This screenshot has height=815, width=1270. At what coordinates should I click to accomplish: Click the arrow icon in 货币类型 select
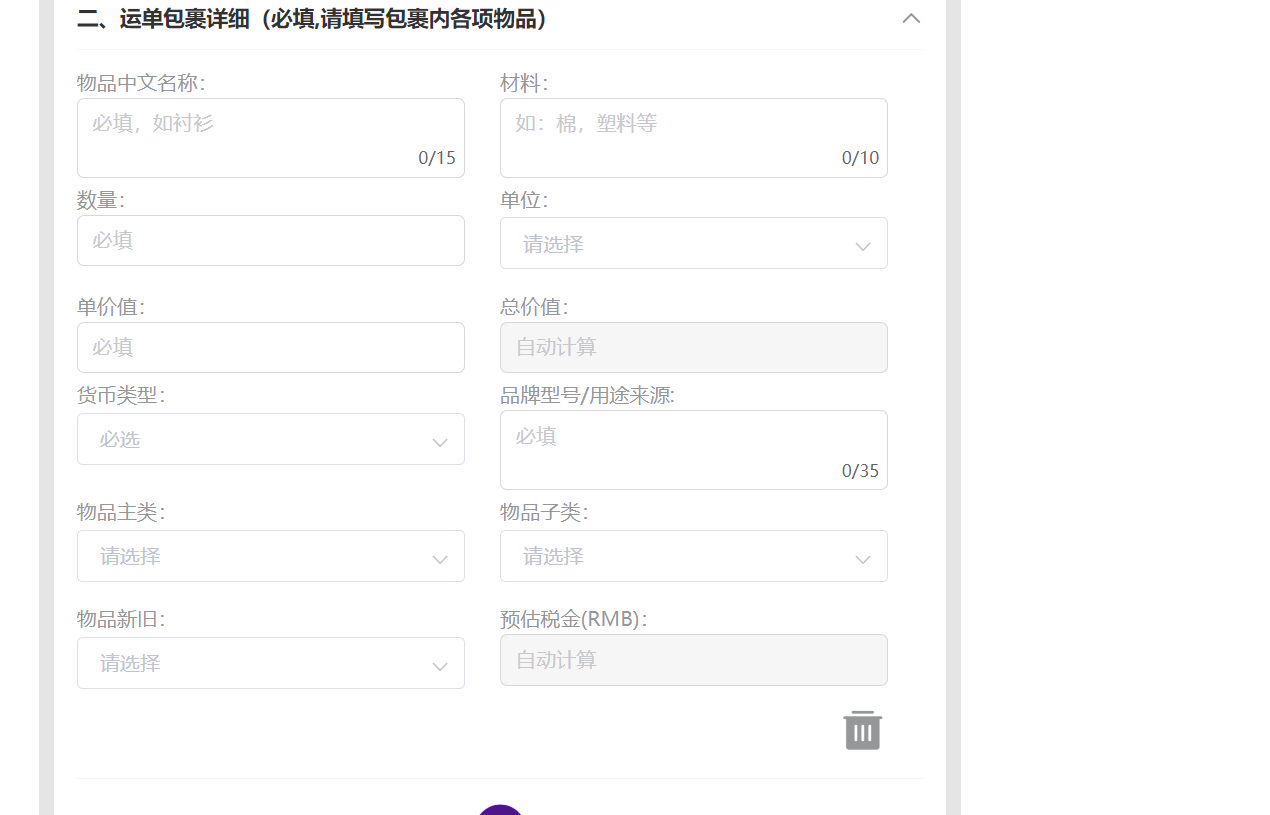click(440, 442)
